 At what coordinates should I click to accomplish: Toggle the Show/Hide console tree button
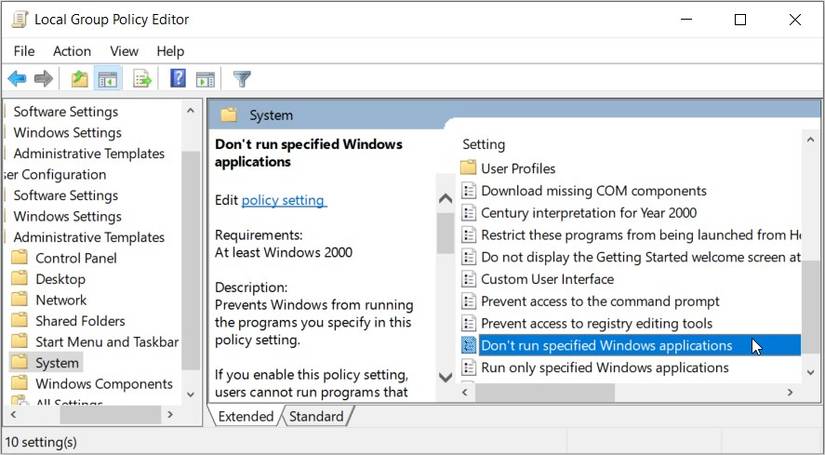(x=107, y=78)
